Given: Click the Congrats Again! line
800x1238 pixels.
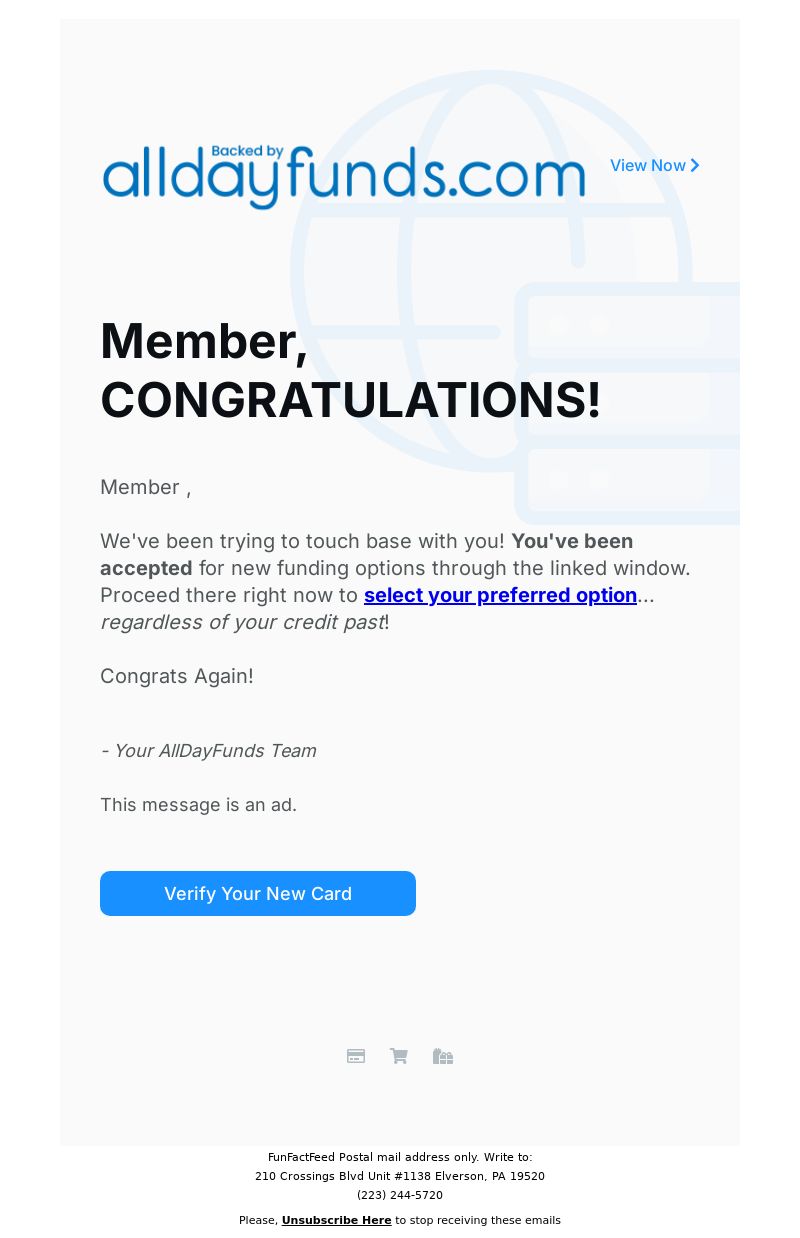Looking at the screenshot, I should tap(177, 676).
